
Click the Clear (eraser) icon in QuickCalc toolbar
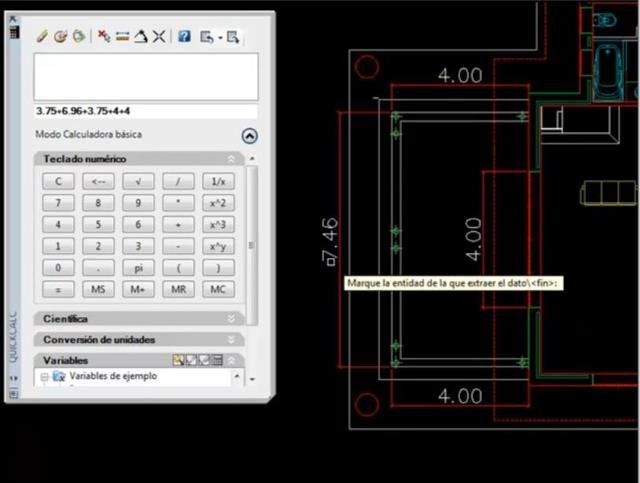pyautogui.click(x=42, y=36)
